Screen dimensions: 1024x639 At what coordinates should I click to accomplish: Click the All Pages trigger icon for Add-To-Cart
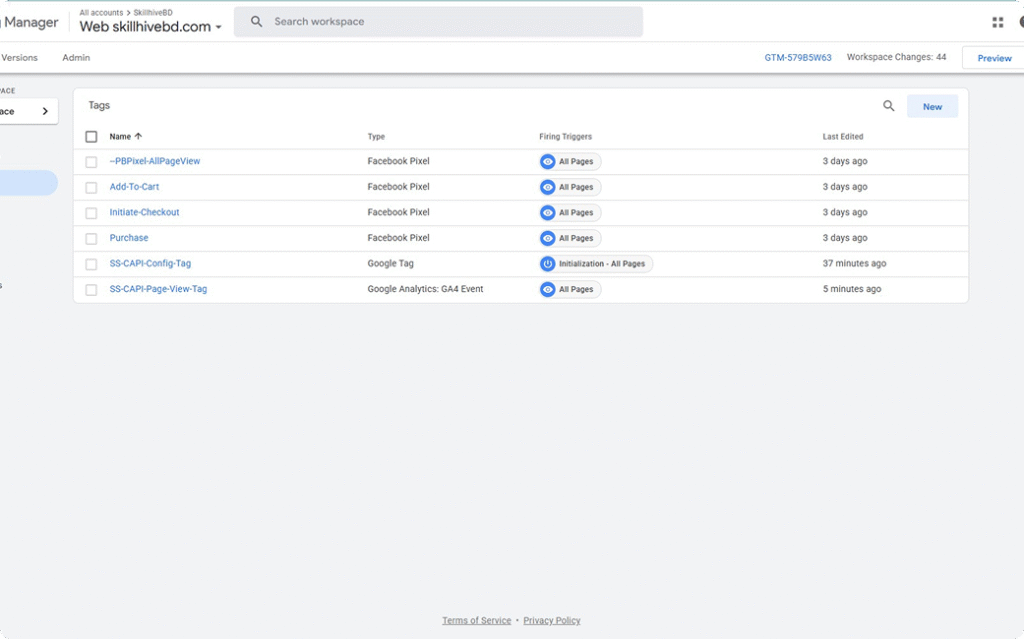547,187
